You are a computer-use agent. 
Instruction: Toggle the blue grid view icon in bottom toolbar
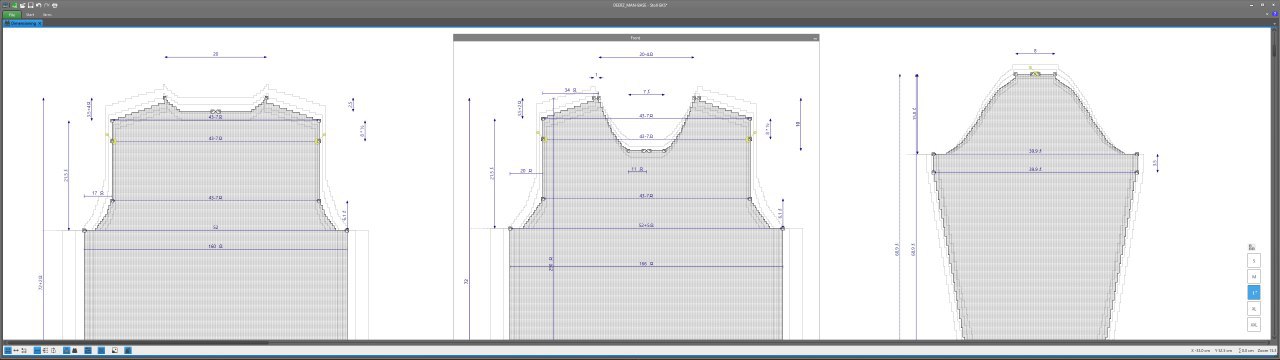tap(66, 350)
